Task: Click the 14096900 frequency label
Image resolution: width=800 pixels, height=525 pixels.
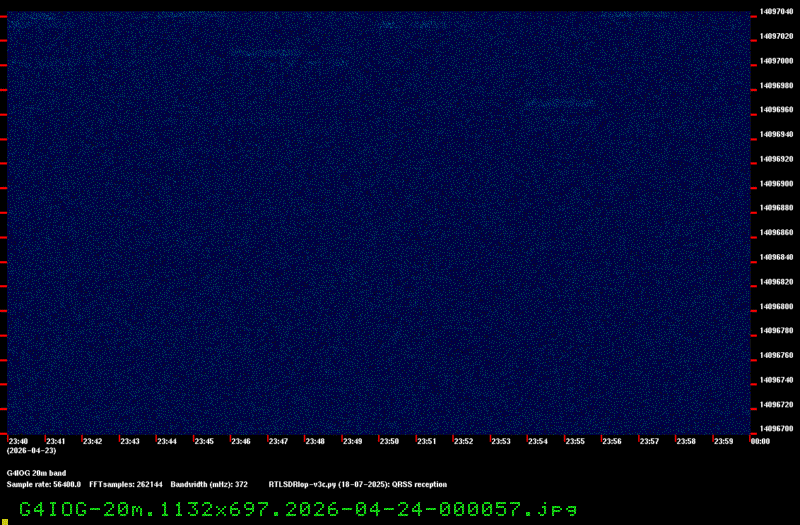Action: click(x=777, y=183)
